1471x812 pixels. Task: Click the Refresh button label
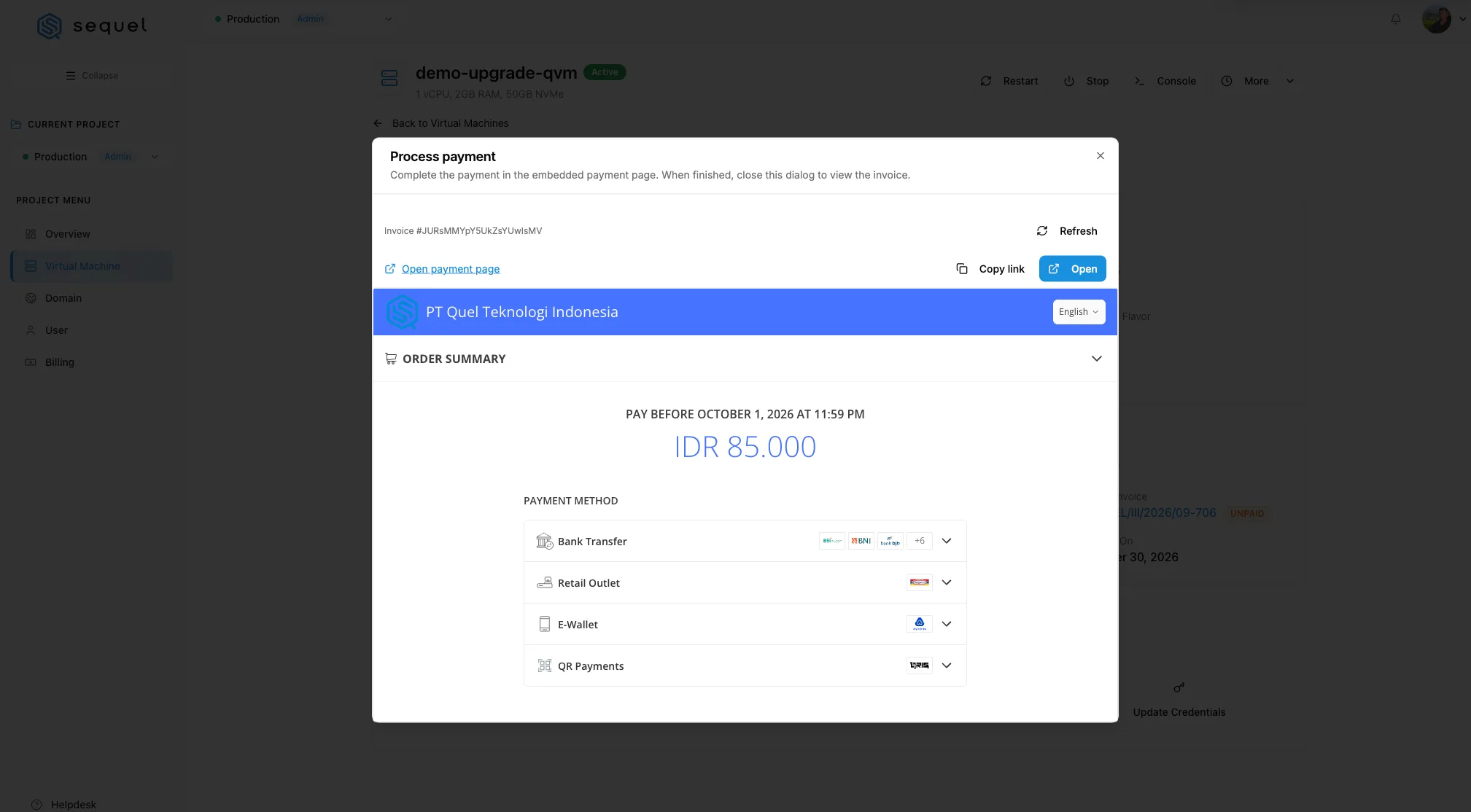coord(1078,231)
